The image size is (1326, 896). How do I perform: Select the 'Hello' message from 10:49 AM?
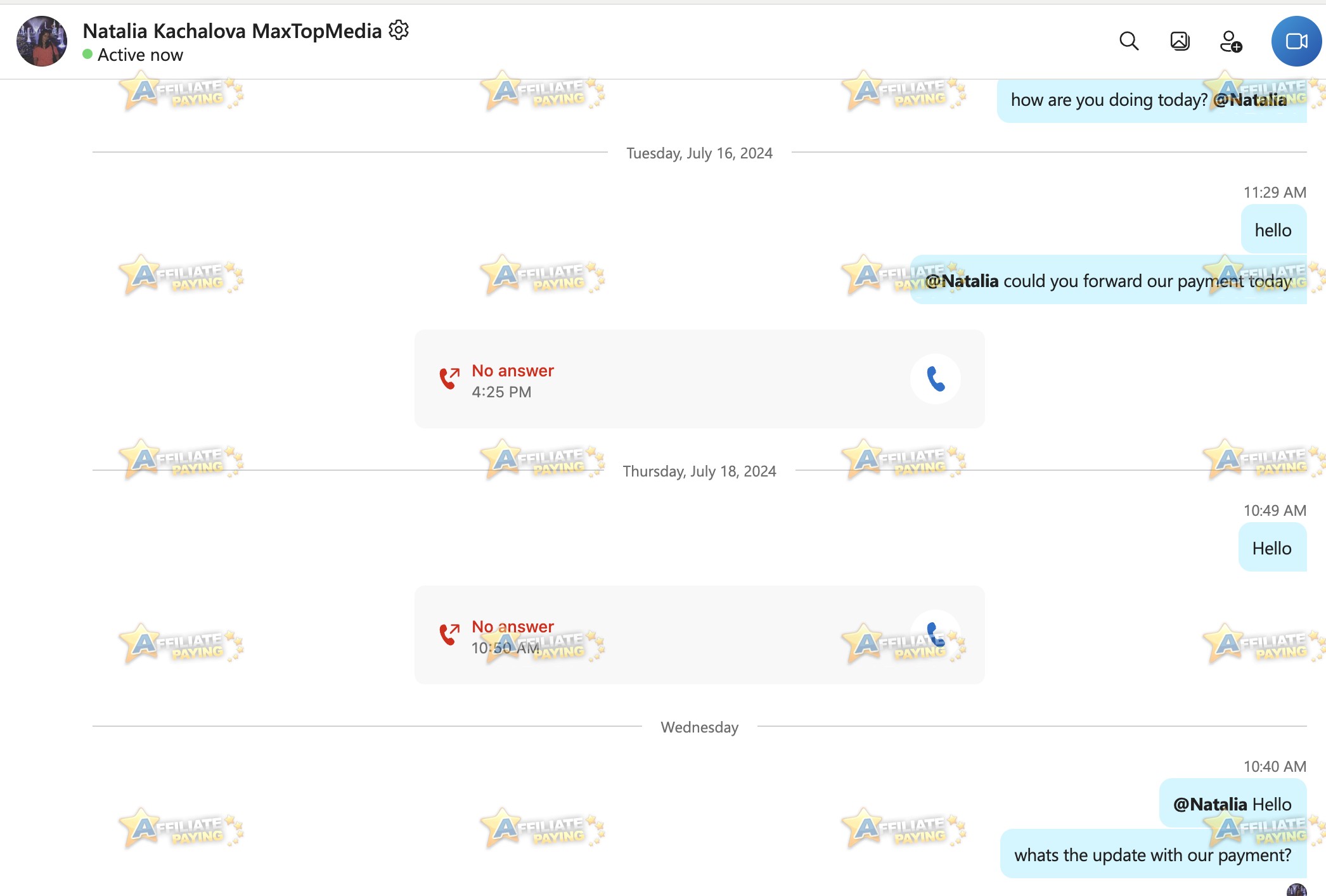pyautogui.click(x=1272, y=548)
